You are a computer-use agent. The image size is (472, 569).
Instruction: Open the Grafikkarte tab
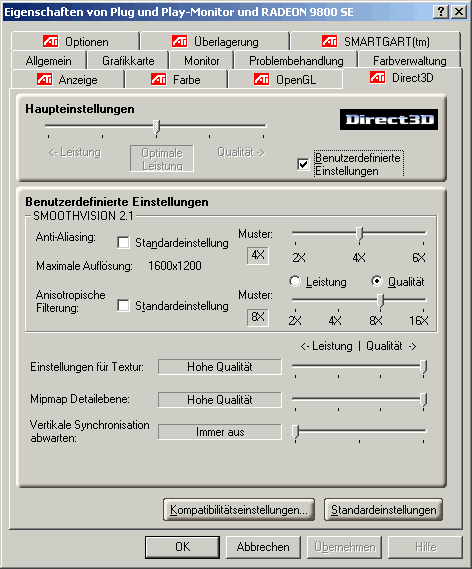[128, 61]
